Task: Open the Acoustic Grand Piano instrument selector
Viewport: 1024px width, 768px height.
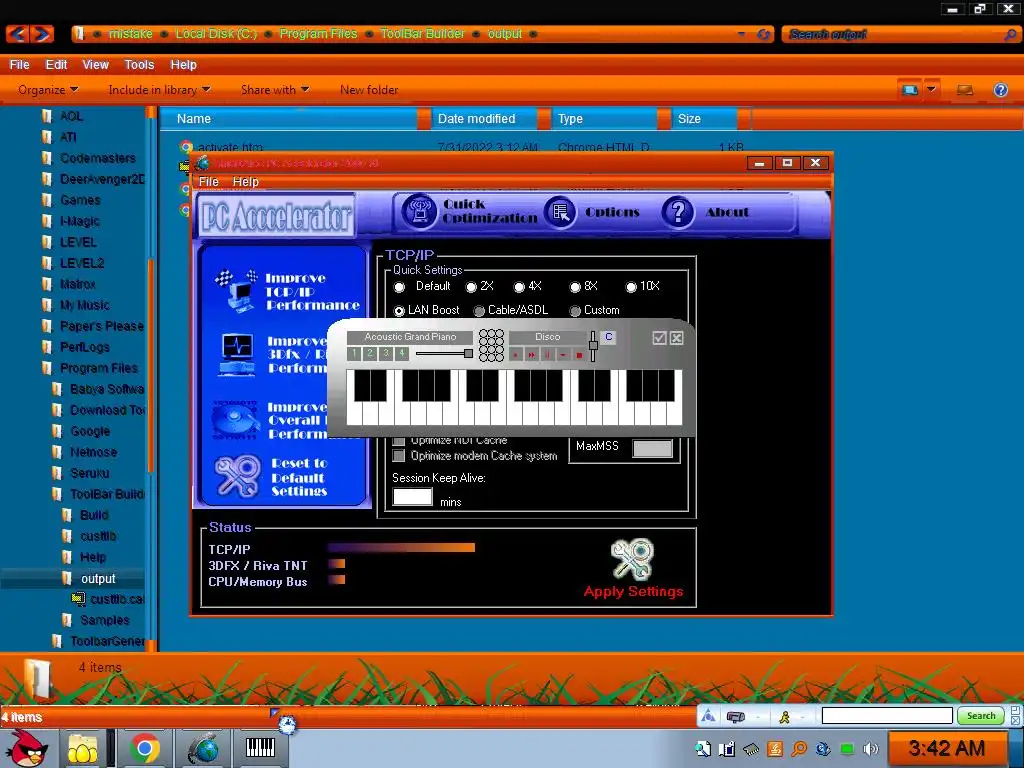Action: click(x=410, y=337)
